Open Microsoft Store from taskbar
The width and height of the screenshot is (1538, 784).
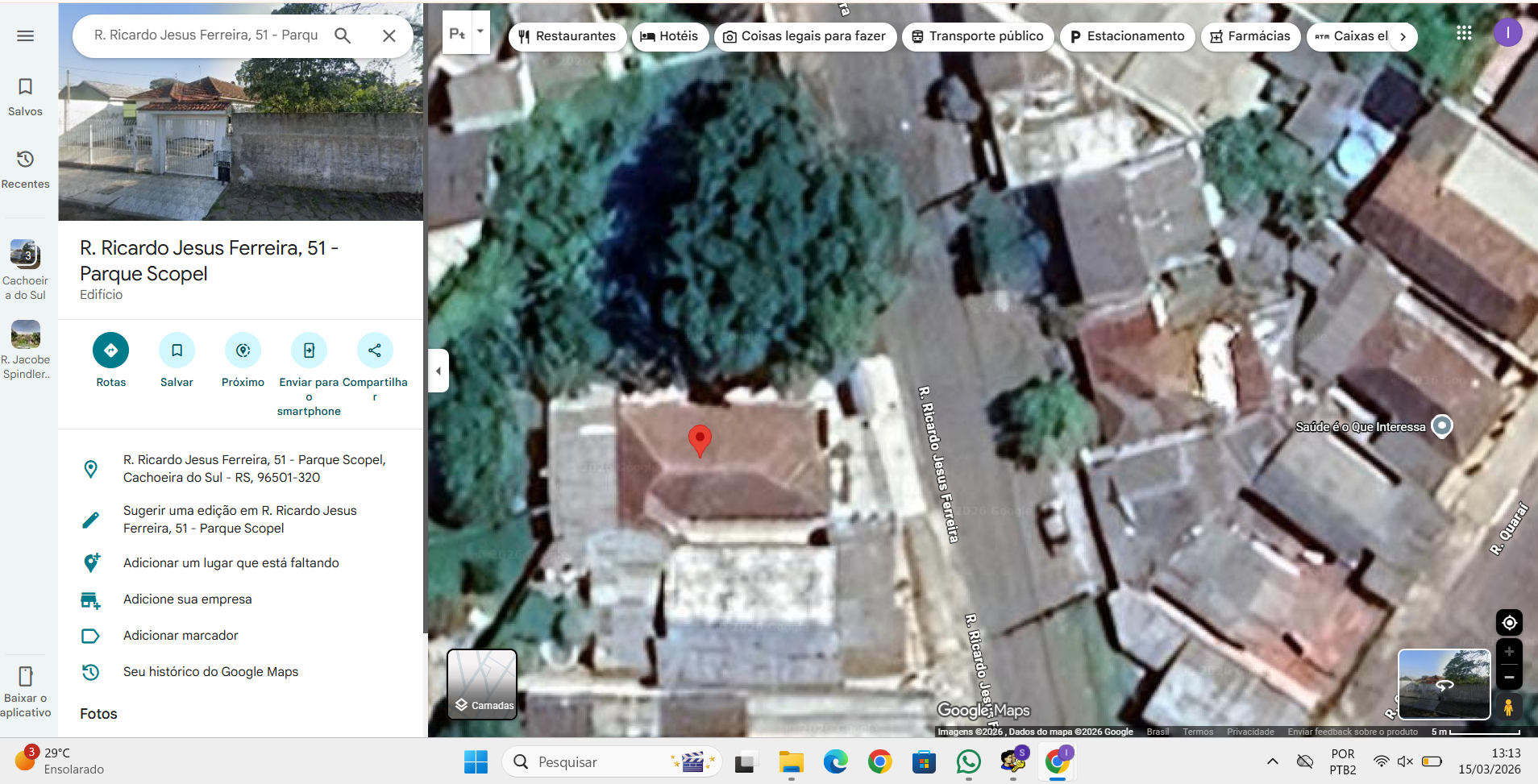point(924,761)
